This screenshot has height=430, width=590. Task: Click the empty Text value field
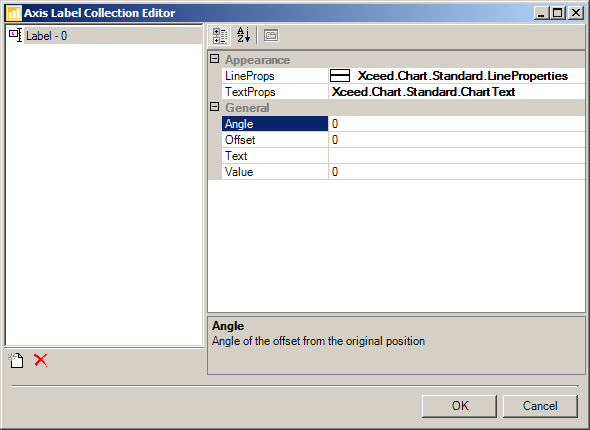click(x=457, y=156)
